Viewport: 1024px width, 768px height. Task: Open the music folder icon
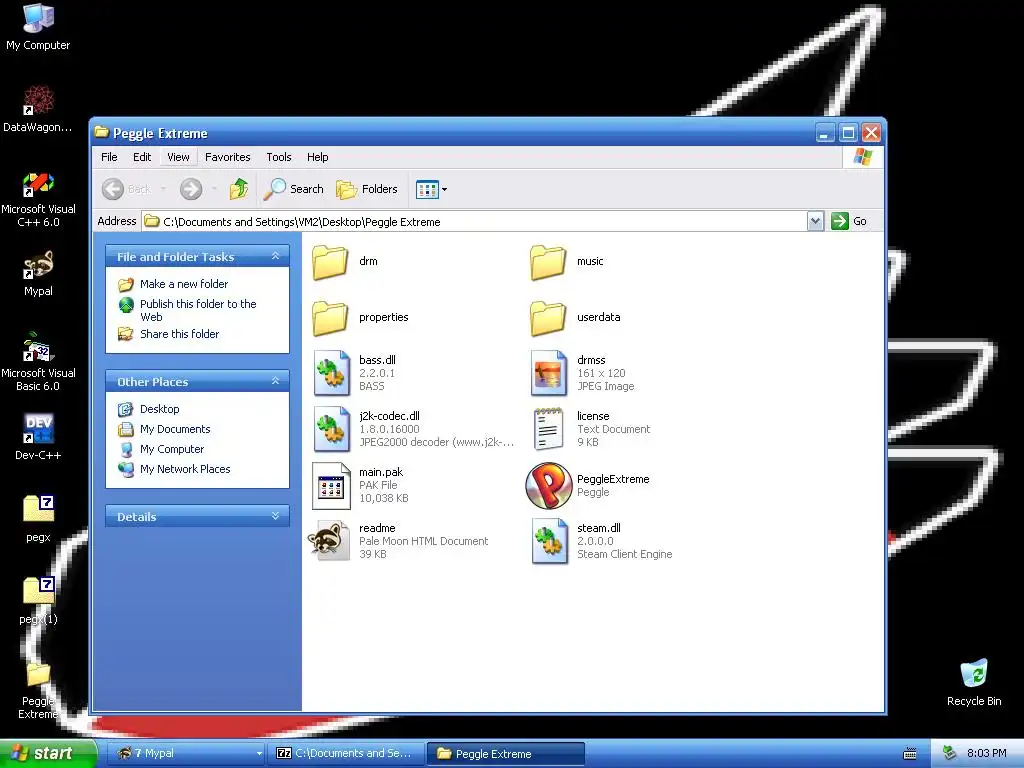pyautogui.click(x=548, y=262)
